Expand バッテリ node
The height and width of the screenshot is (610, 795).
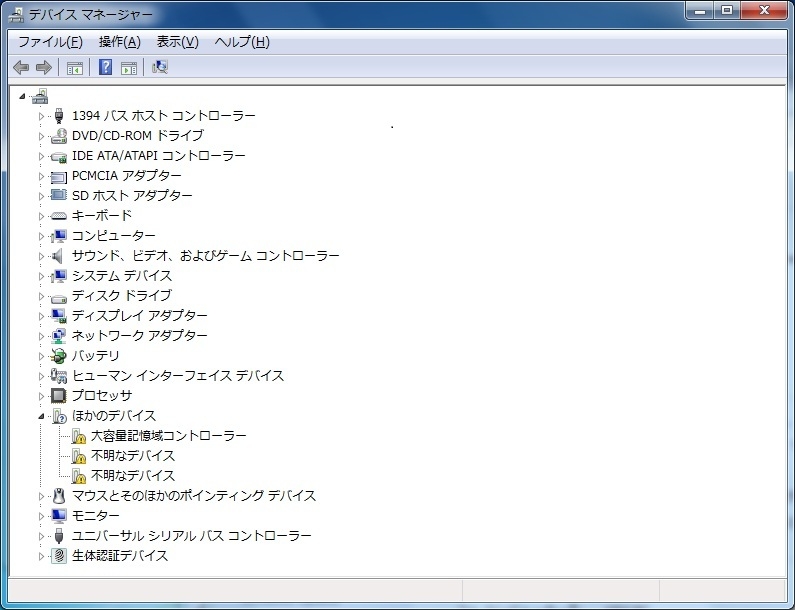pos(42,356)
